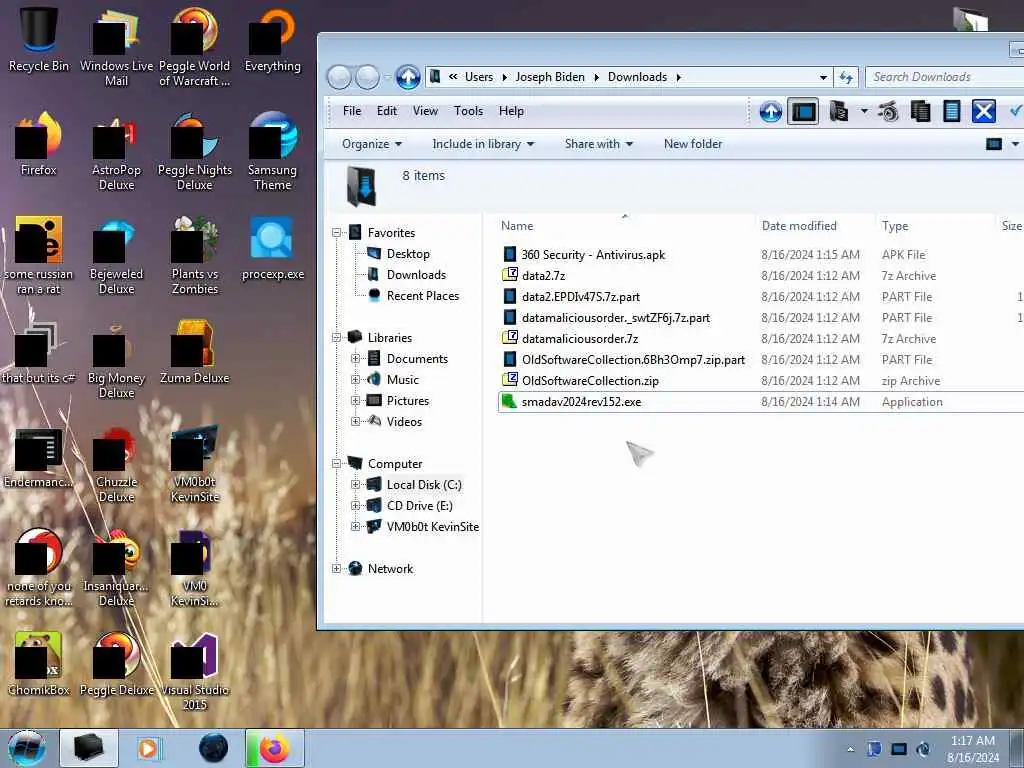1024x768 pixels.
Task: Click the change view icon on command bar
Action: coord(993,144)
